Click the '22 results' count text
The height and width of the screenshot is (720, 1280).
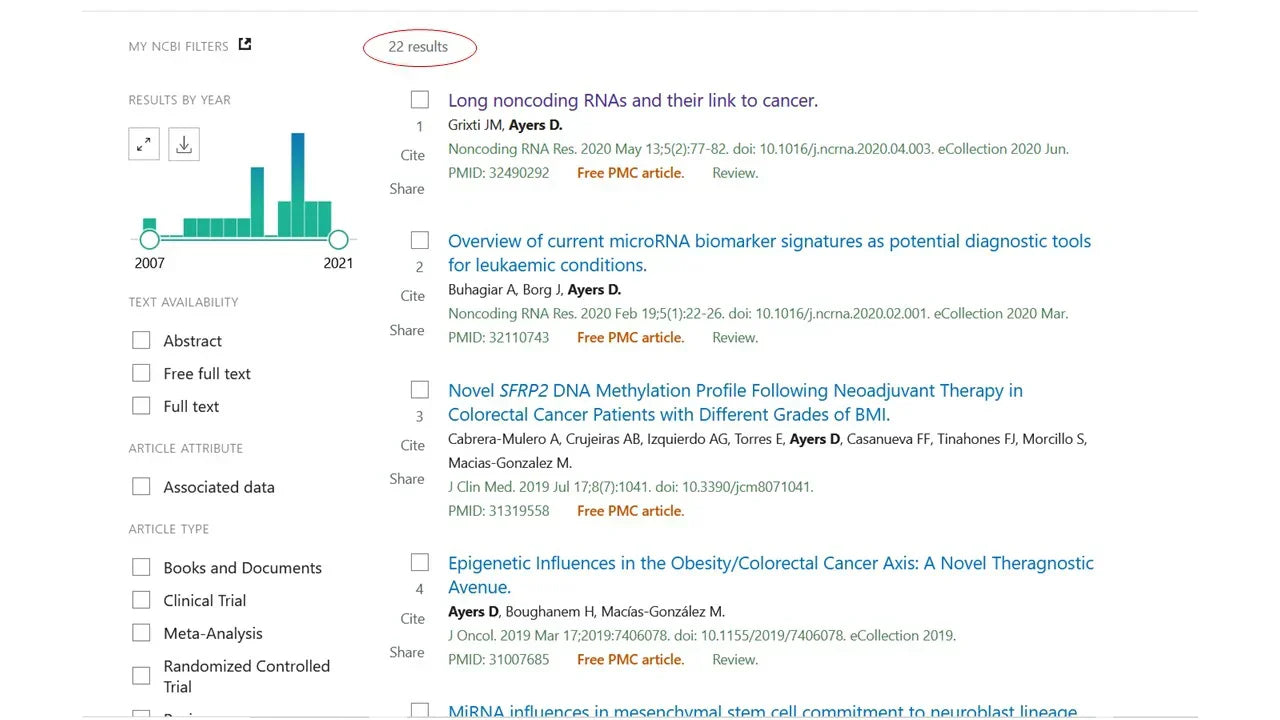(418, 47)
